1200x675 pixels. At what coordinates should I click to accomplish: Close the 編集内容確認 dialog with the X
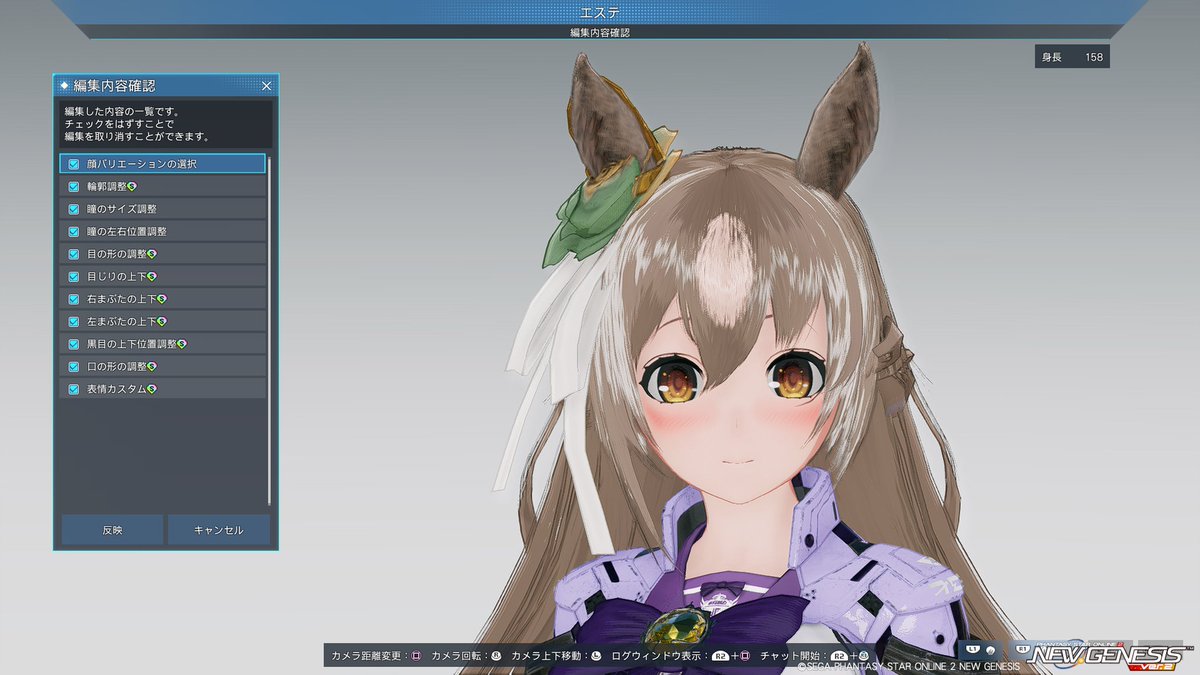pyautogui.click(x=266, y=86)
